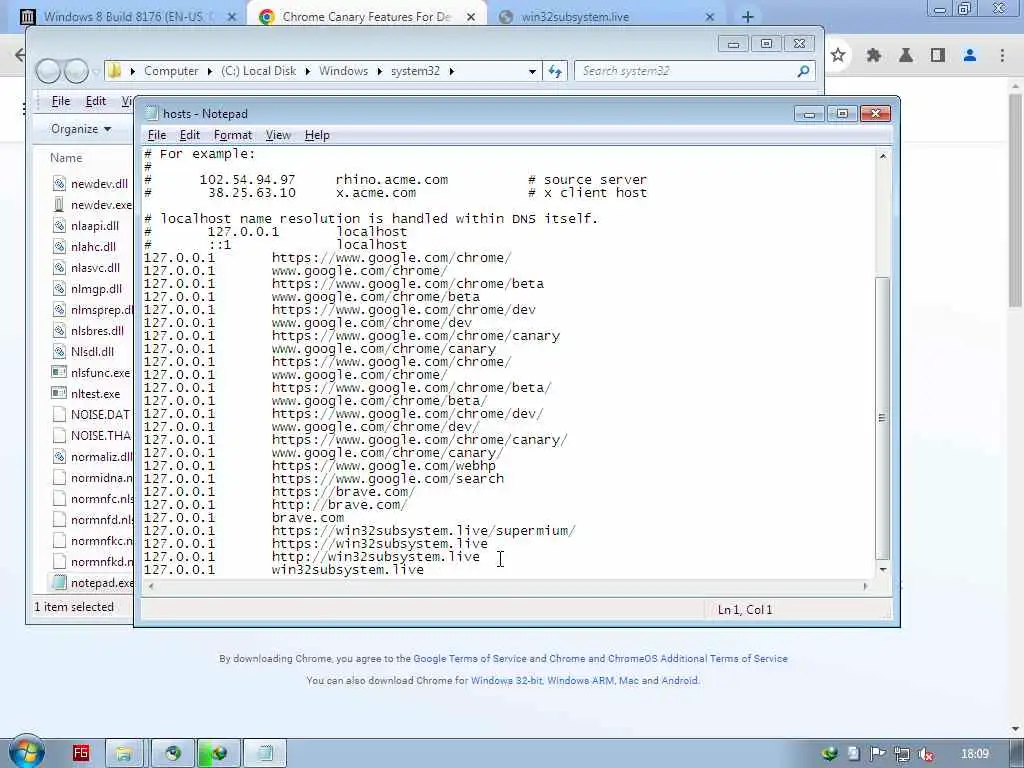
Task: Click right arrow of Notepad horizontal scrollbar
Action: click(865, 586)
